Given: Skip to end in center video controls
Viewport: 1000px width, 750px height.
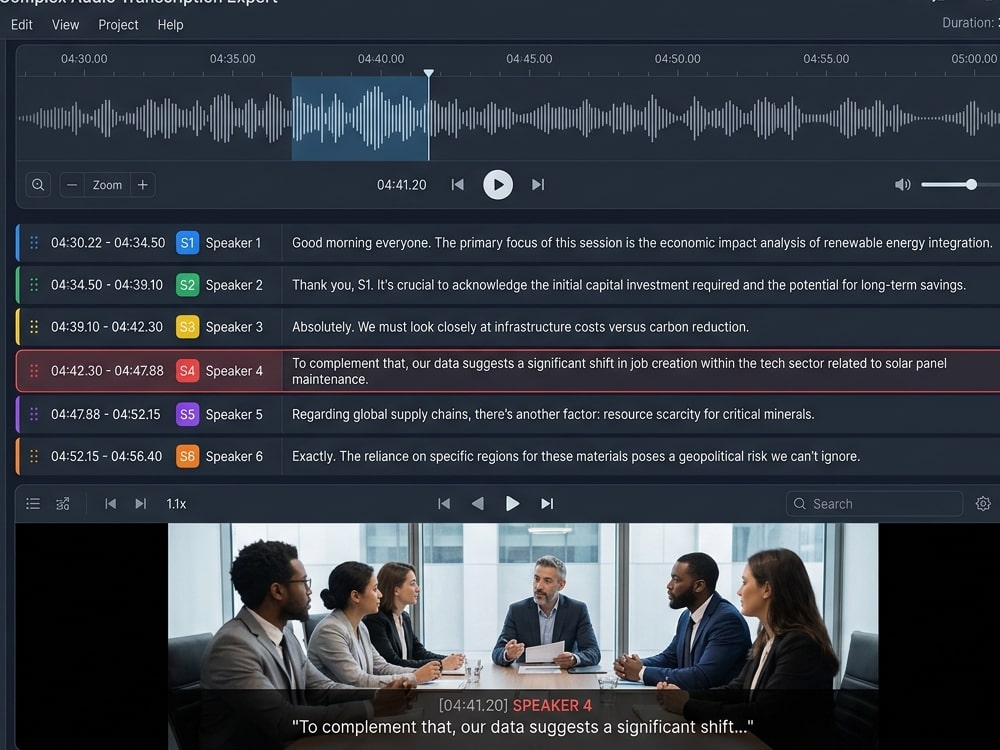Looking at the screenshot, I should coord(547,504).
